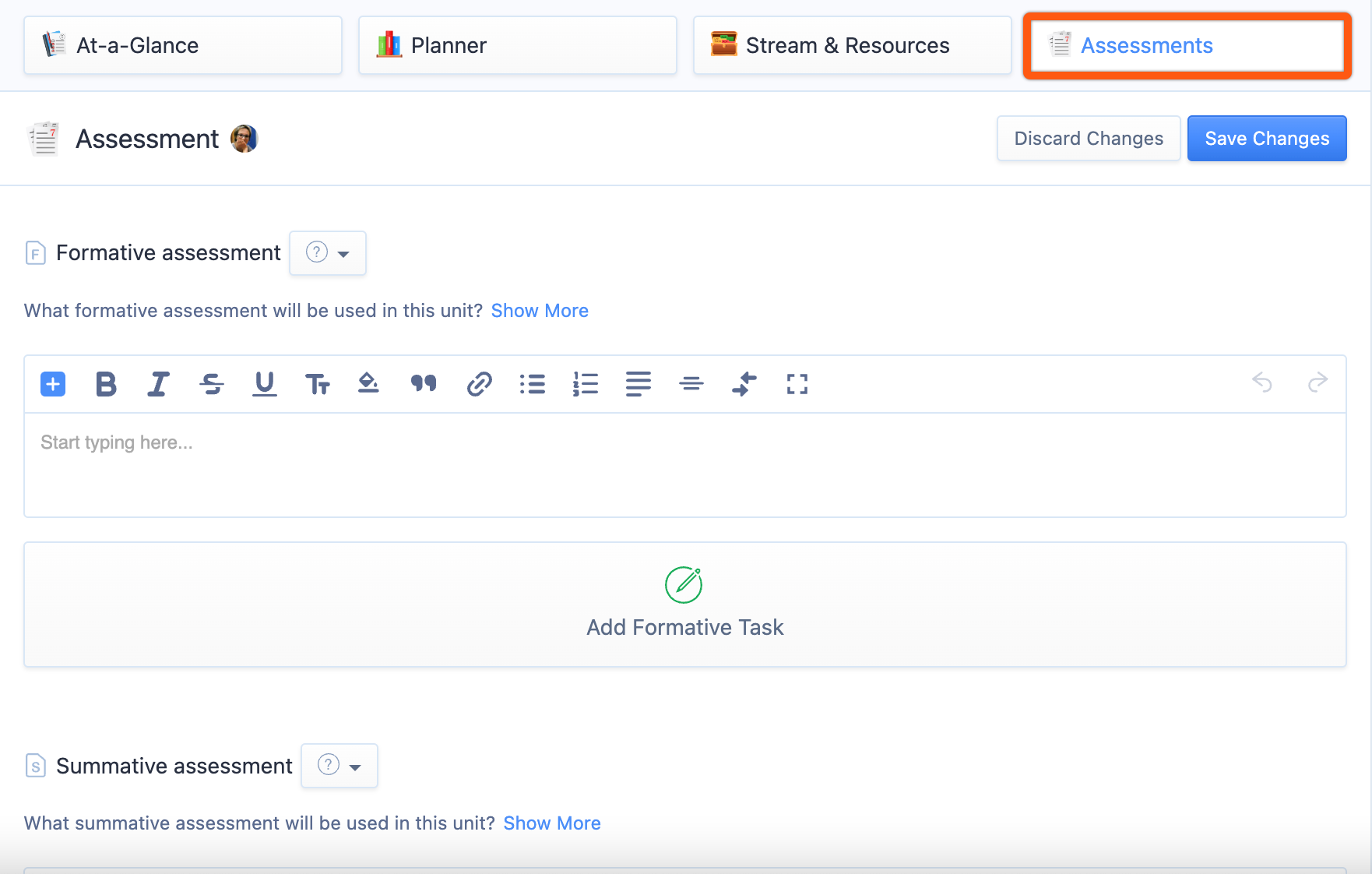1372x874 pixels.
Task: Underline the selected text
Action: pyautogui.click(x=265, y=384)
